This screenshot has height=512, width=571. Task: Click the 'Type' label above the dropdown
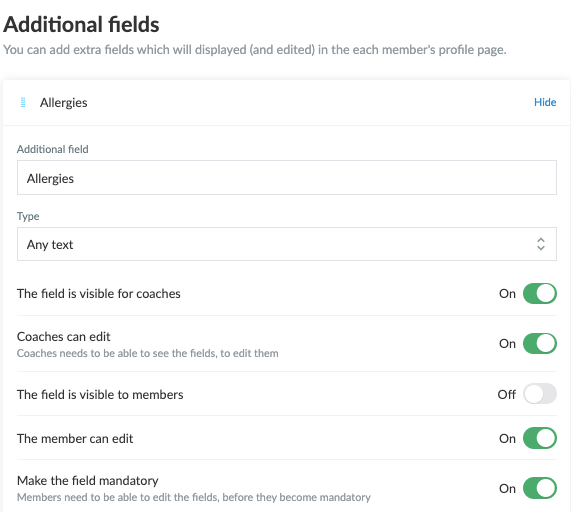(28, 216)
